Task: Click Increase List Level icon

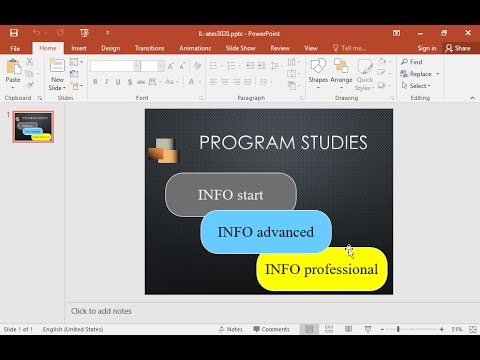Action: (x=262, y=66)
